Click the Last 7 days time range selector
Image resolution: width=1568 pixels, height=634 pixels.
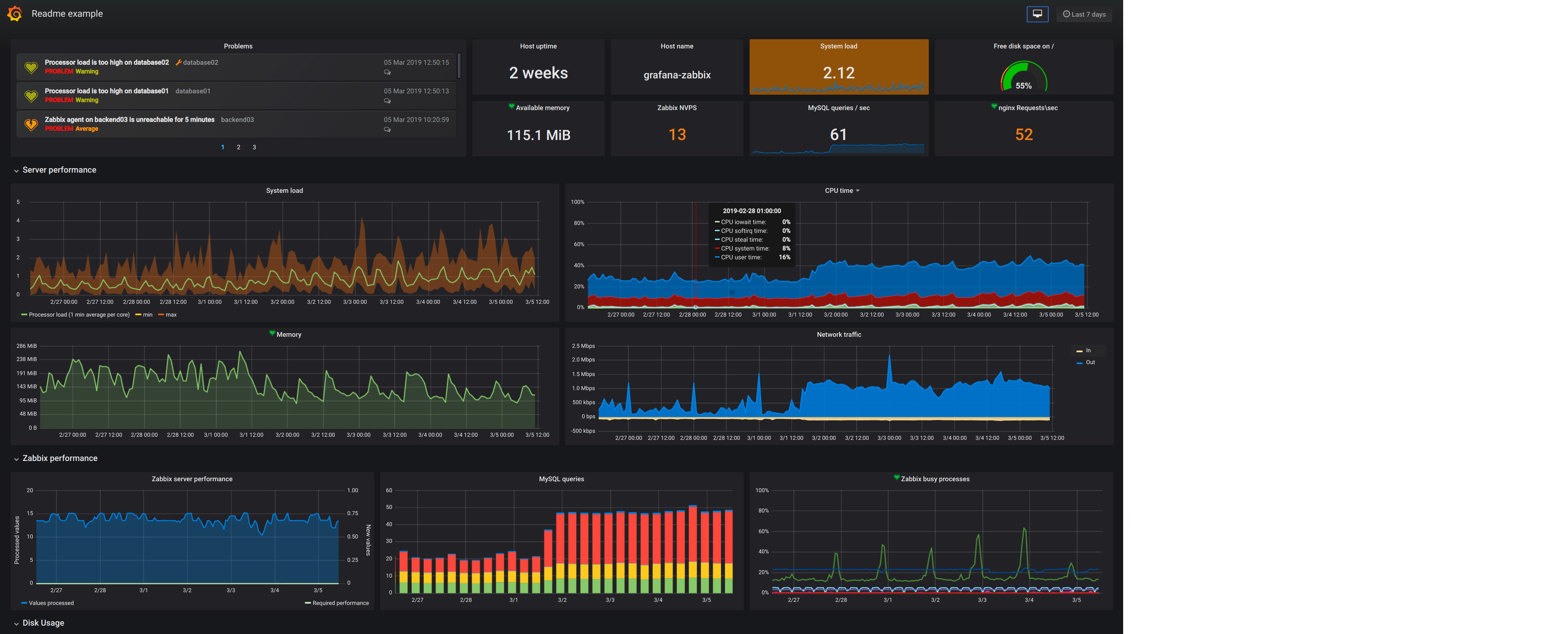1085,14
